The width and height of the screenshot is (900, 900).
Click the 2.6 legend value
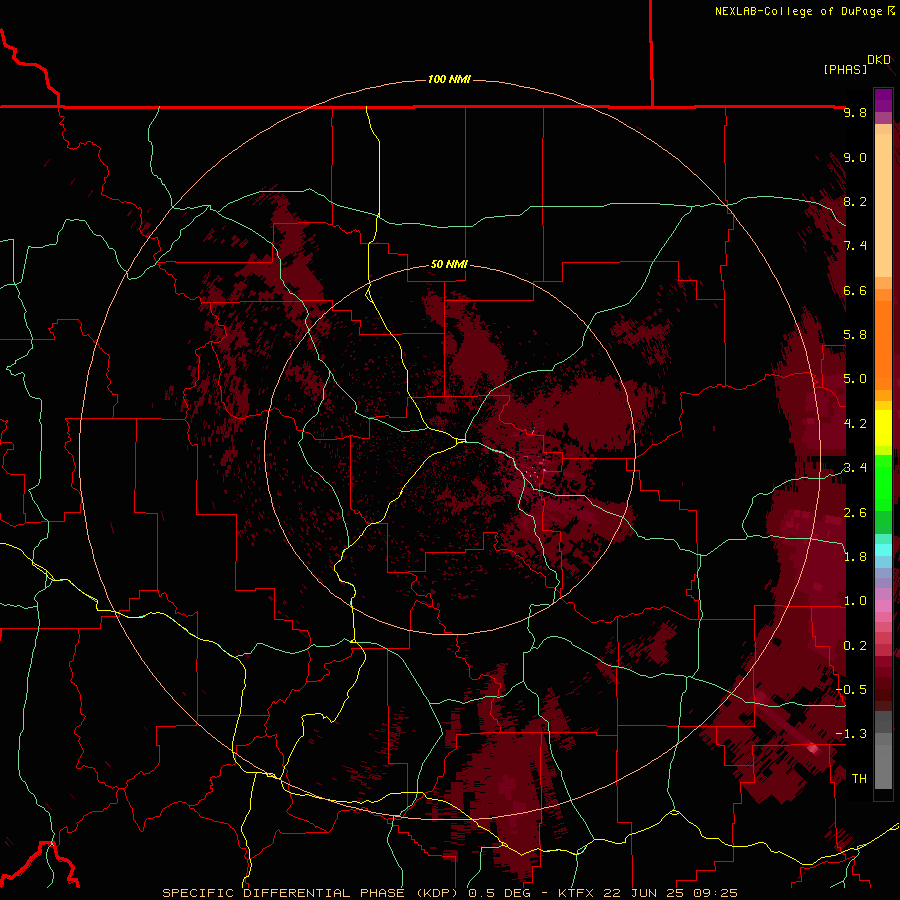[x=855, y=513]
